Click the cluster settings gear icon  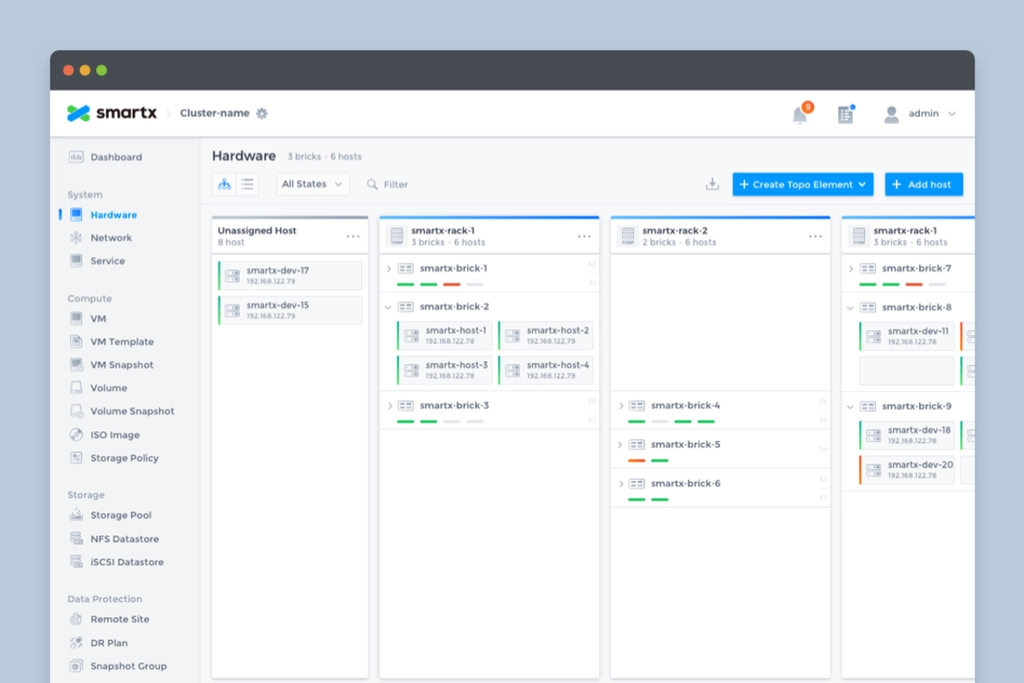pos(262,114)
